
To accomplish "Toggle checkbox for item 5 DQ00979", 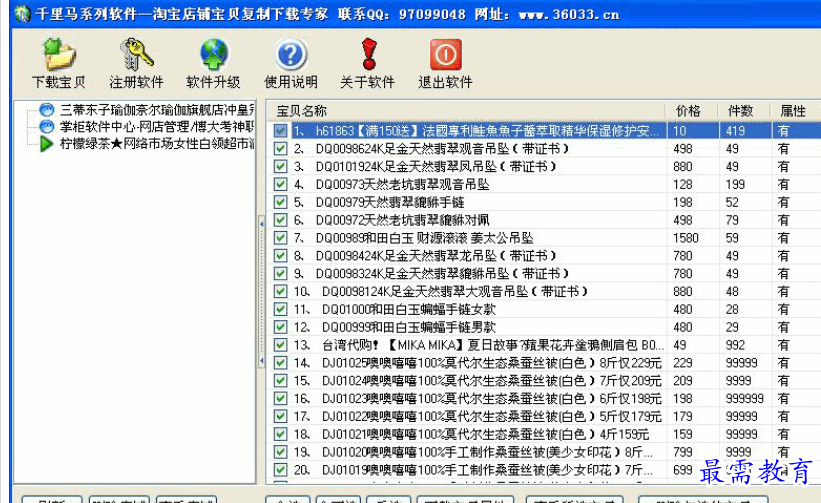I will pyautogui.click(x=281, y=202).
